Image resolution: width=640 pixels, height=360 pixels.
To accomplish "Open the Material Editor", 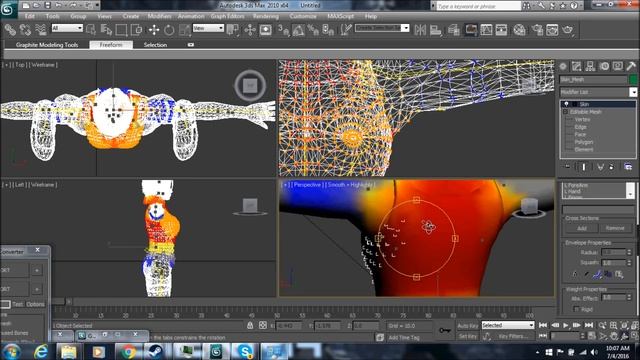I will tap(519, 30).
